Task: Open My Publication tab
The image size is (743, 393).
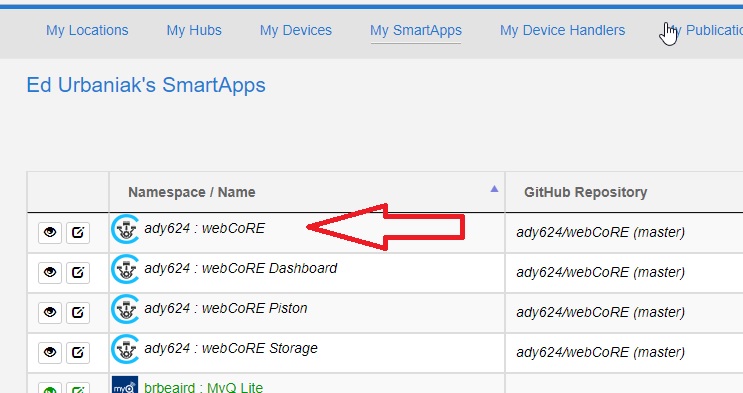Action: pyautogui.click(x=704, y=30)
